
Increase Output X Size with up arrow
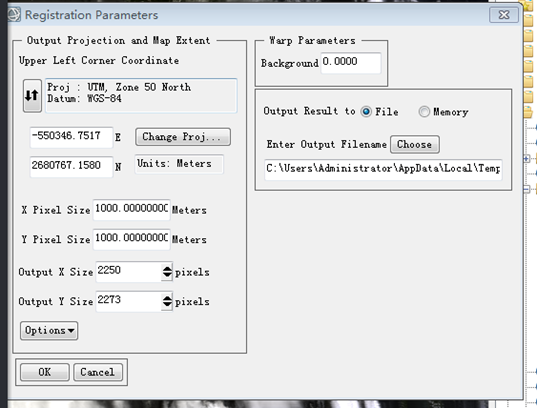pyautogui.click(x=167, y=269)
